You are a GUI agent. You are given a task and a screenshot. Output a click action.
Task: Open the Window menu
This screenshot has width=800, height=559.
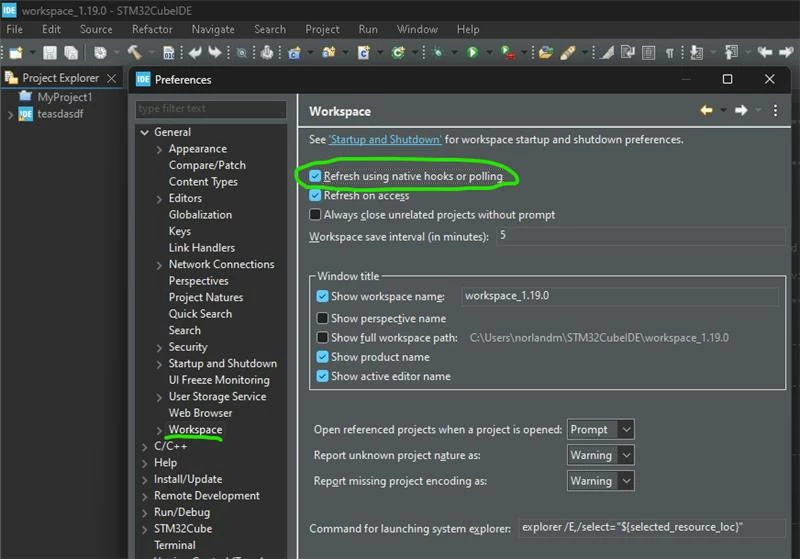pos(417,30)
